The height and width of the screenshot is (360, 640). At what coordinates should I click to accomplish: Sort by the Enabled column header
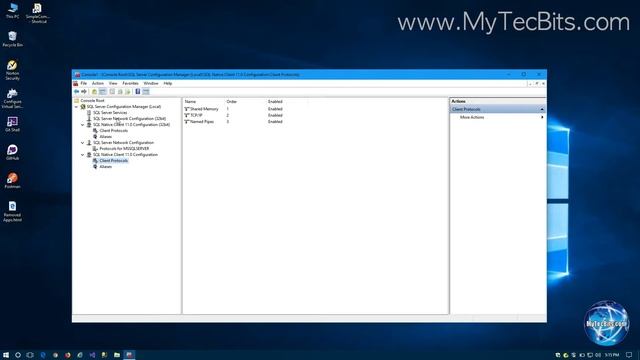point(275,102)
